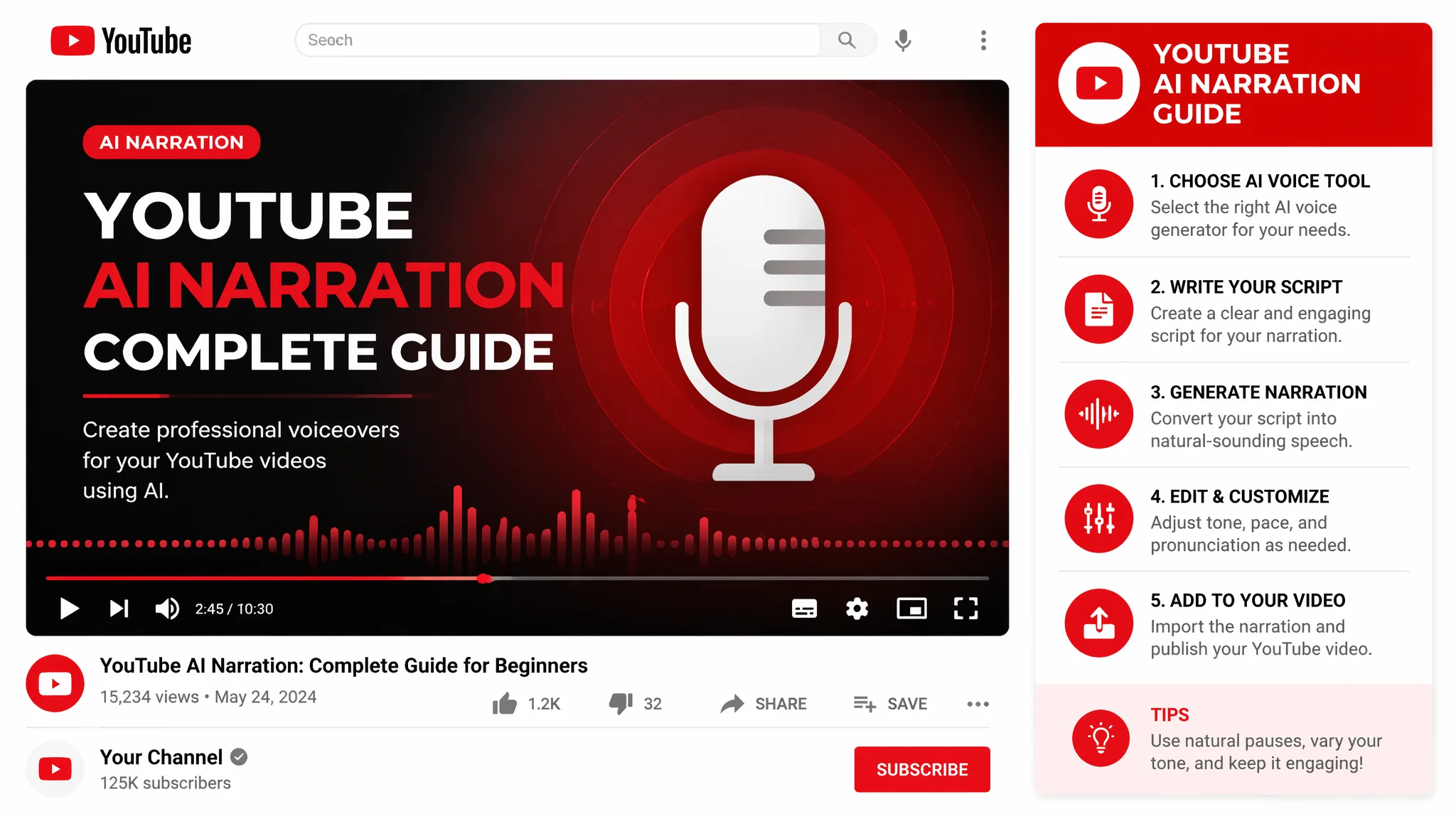Skip to the next video

pyautogui.click(x=119, y=609)
